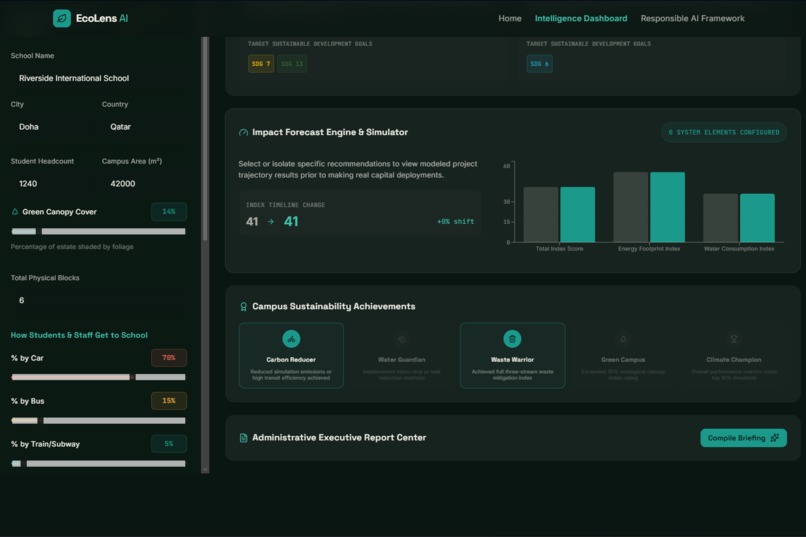Click the gray Total Index Score bar
806x537 pixels.
(x=541, y=214)
